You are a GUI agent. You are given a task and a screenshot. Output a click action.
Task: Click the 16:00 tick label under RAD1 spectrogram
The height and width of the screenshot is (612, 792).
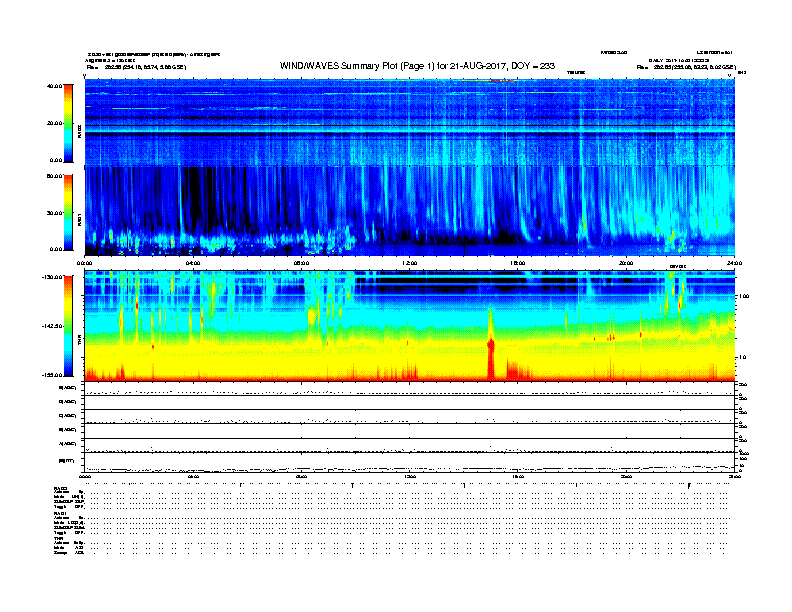[x=518, y=263]
